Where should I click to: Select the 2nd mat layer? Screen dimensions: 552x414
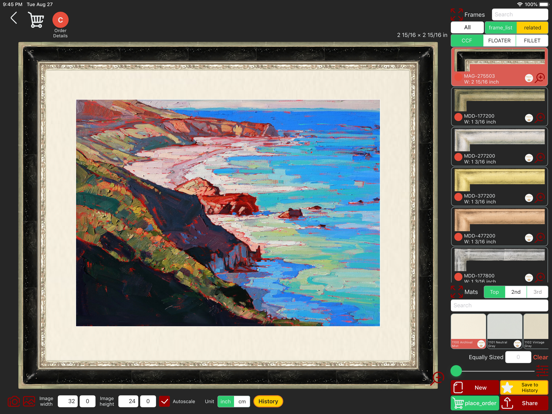click(516, 292)
